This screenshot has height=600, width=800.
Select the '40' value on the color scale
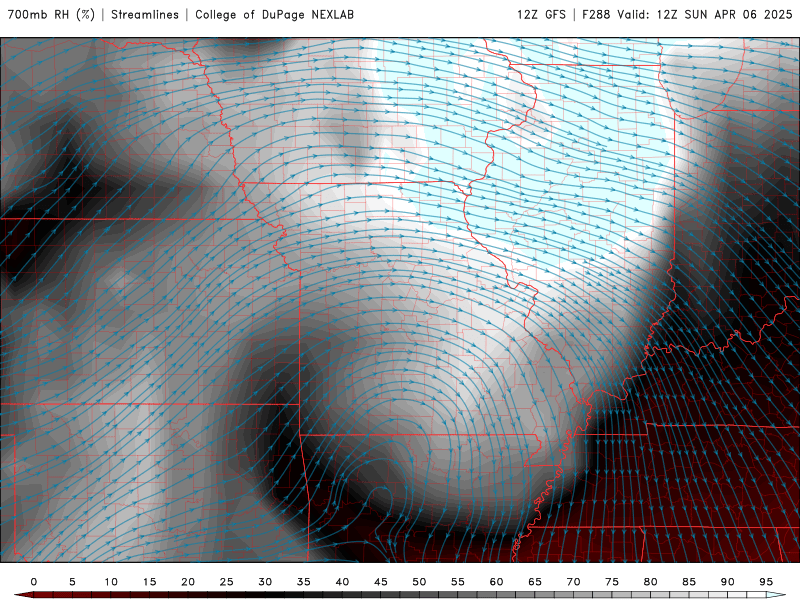342,582
